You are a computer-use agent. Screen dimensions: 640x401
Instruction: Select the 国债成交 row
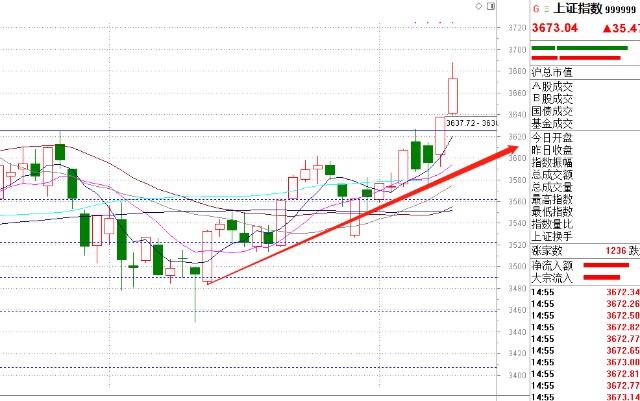[x=552, y=110]
